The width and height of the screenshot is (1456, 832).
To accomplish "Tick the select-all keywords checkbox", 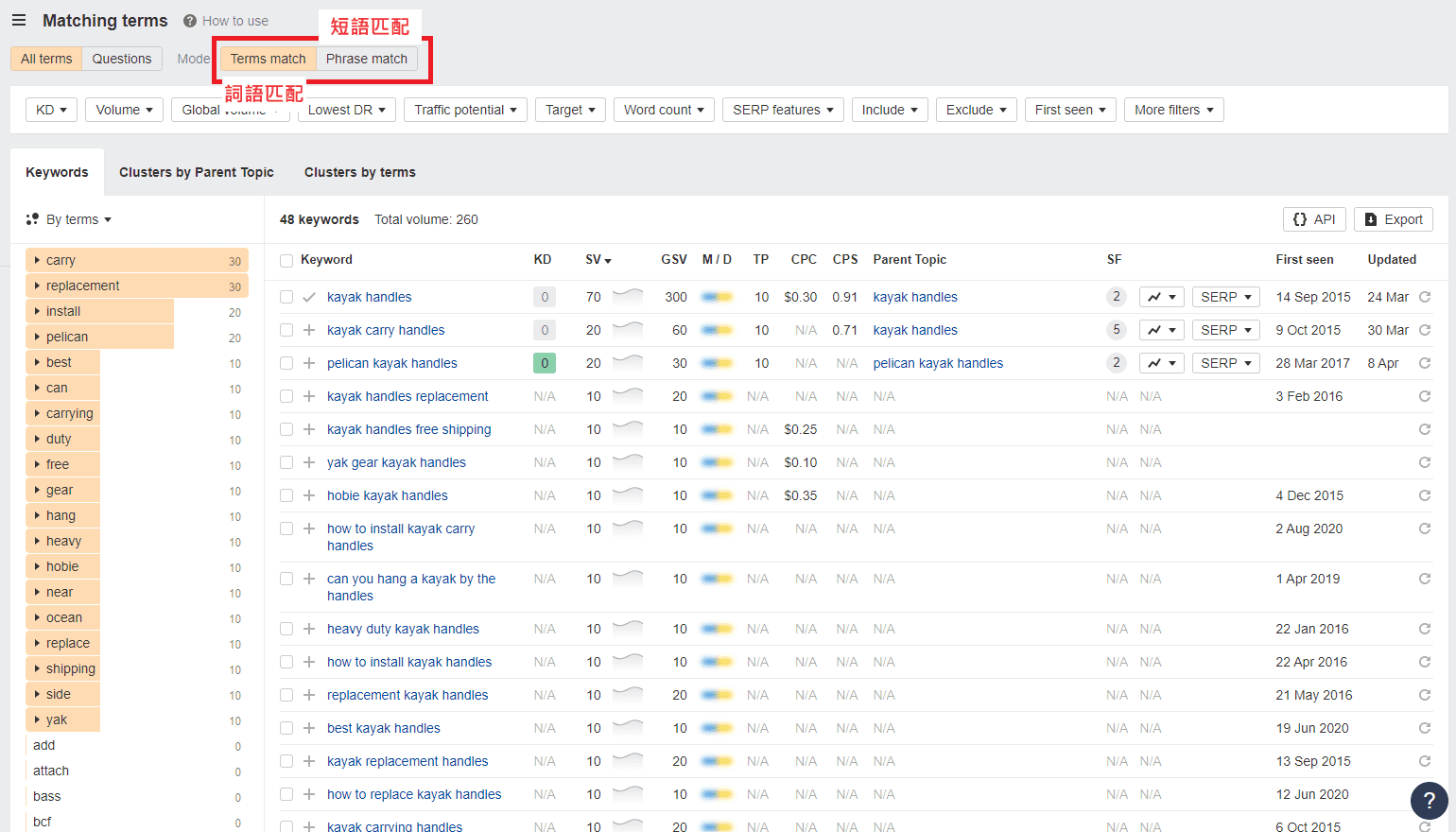I will pos(286,261).
